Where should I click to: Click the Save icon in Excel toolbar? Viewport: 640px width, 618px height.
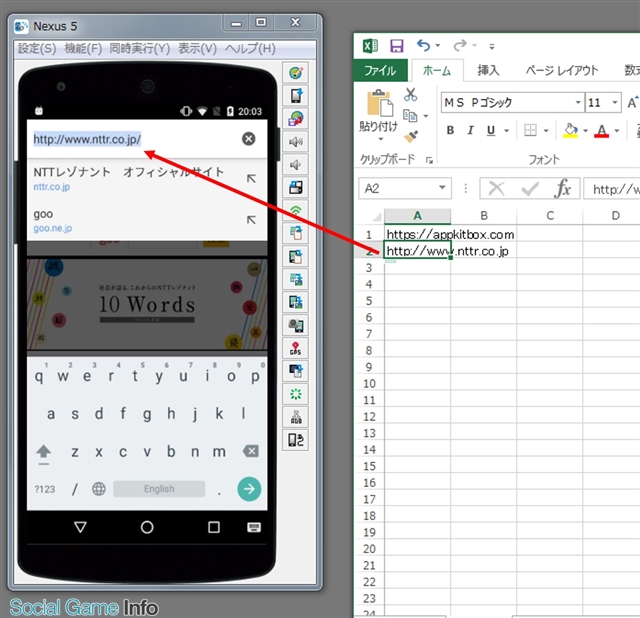point(396,46)
